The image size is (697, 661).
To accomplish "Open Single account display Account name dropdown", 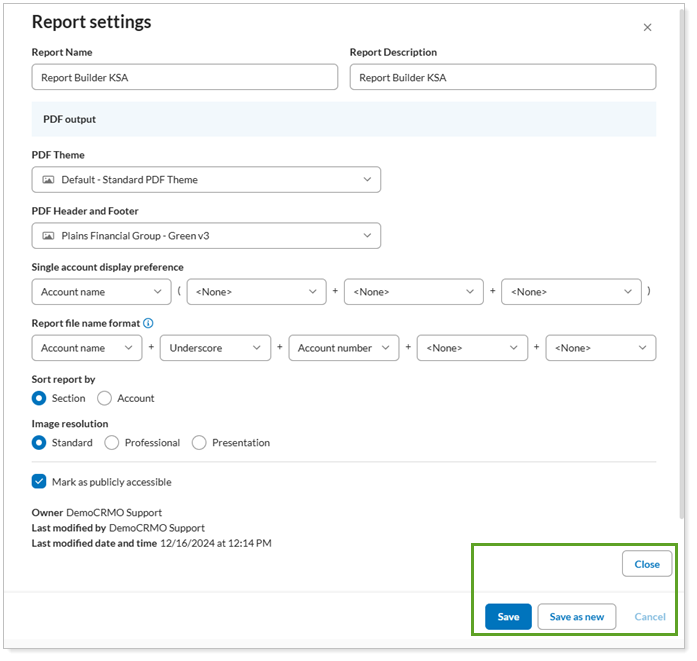I will click(101, 292).
